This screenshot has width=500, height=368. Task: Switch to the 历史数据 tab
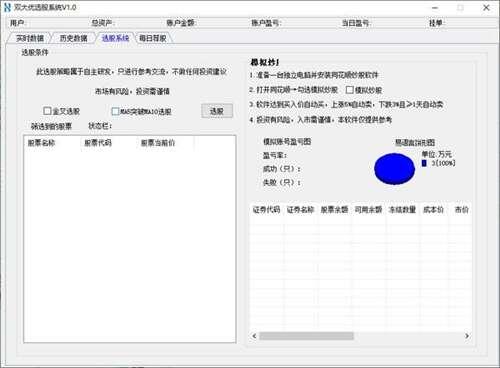[x=73, y=38]
